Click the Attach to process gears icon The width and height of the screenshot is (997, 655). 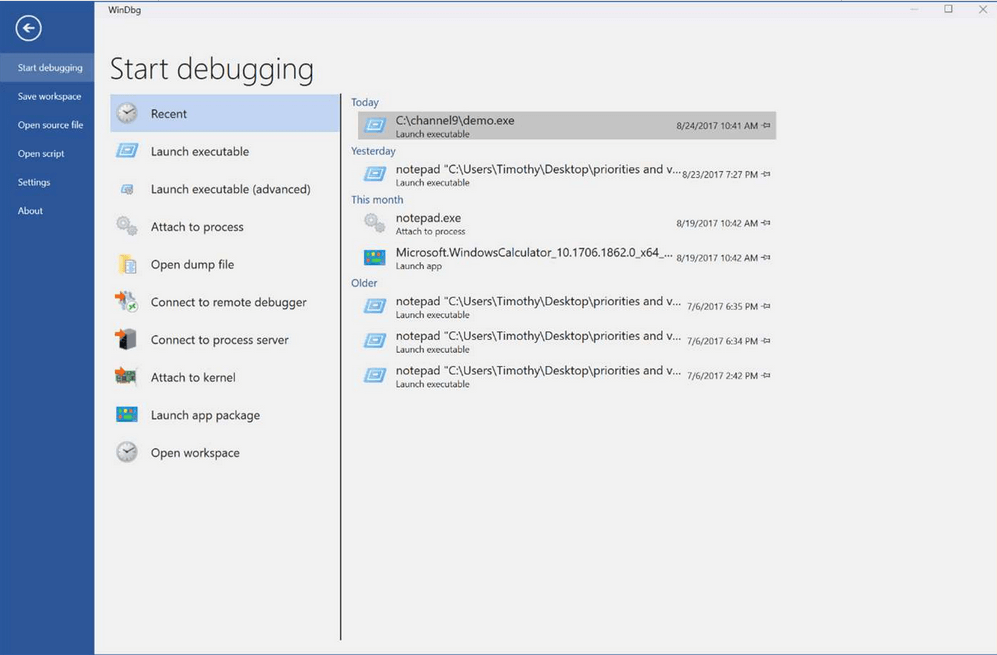pyautogui.click(x=127, y=227)
